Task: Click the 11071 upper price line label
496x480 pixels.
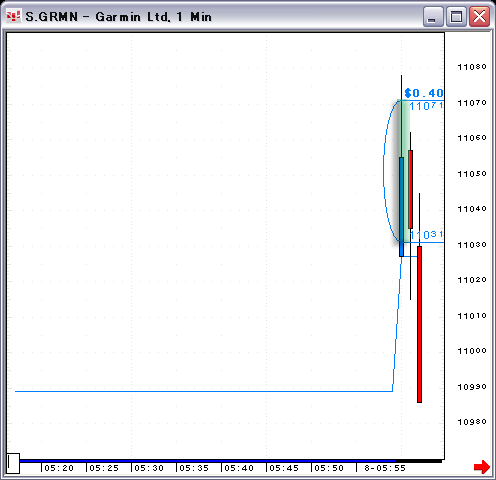Action: (x=426, y=106)
